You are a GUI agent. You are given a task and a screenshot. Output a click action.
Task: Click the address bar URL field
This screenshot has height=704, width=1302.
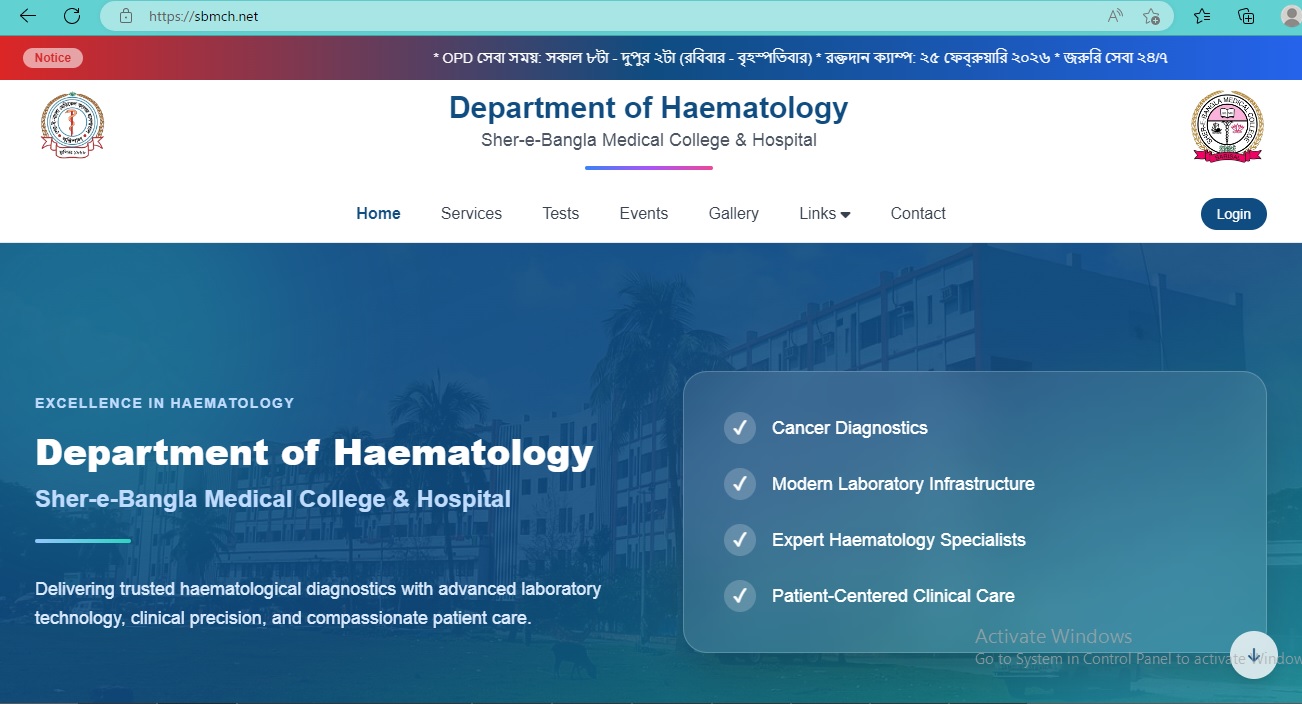[600, 16]
